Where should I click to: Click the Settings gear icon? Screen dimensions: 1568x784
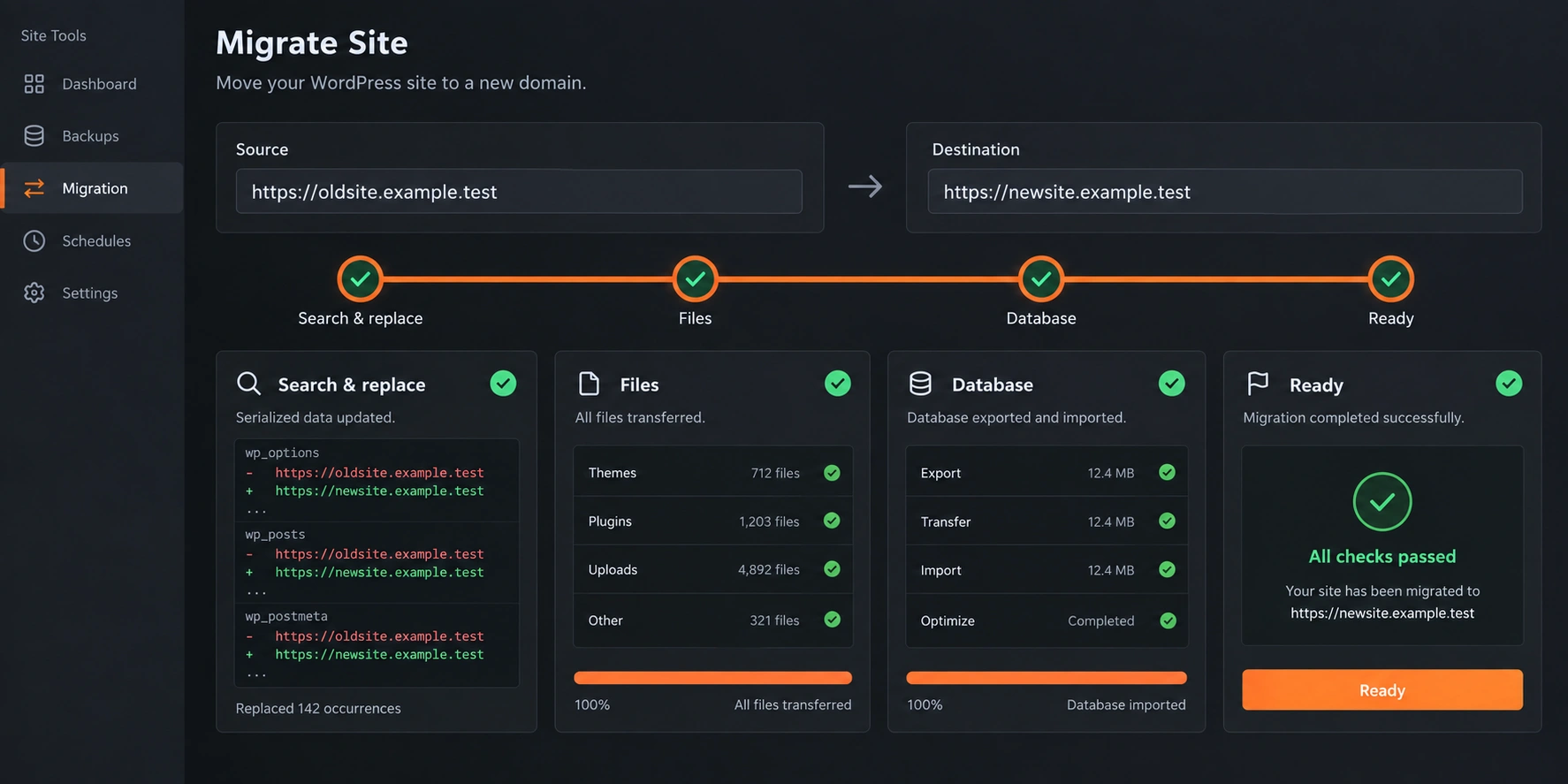coord(34,293)
